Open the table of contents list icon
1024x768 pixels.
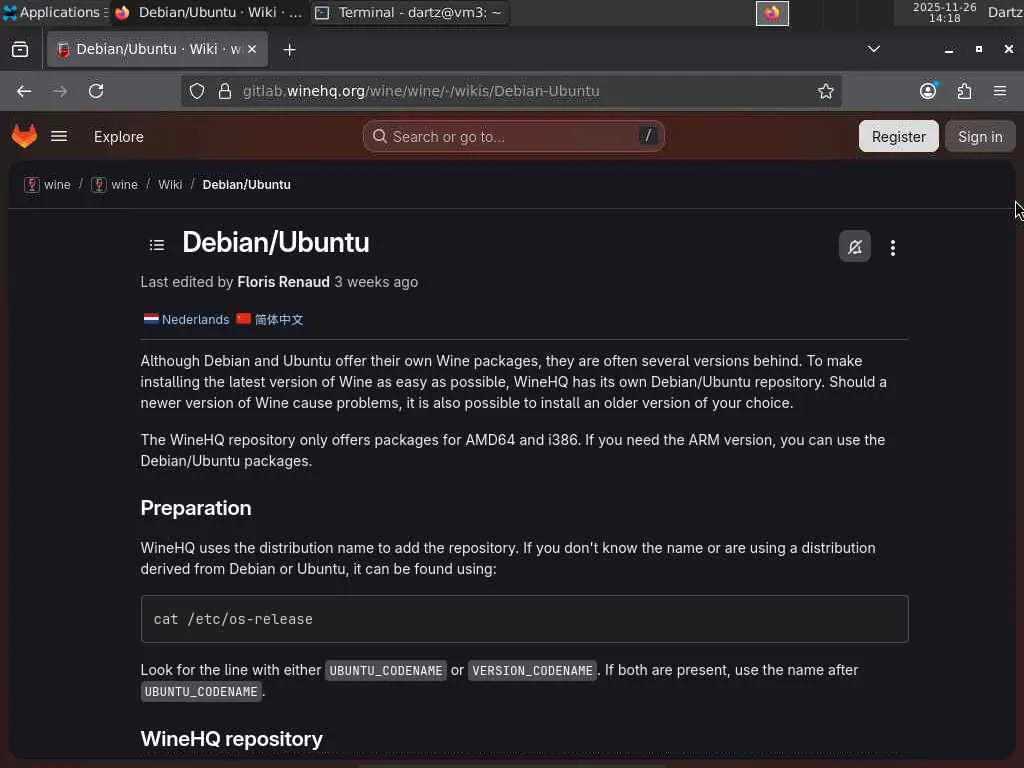pos(157,246)
